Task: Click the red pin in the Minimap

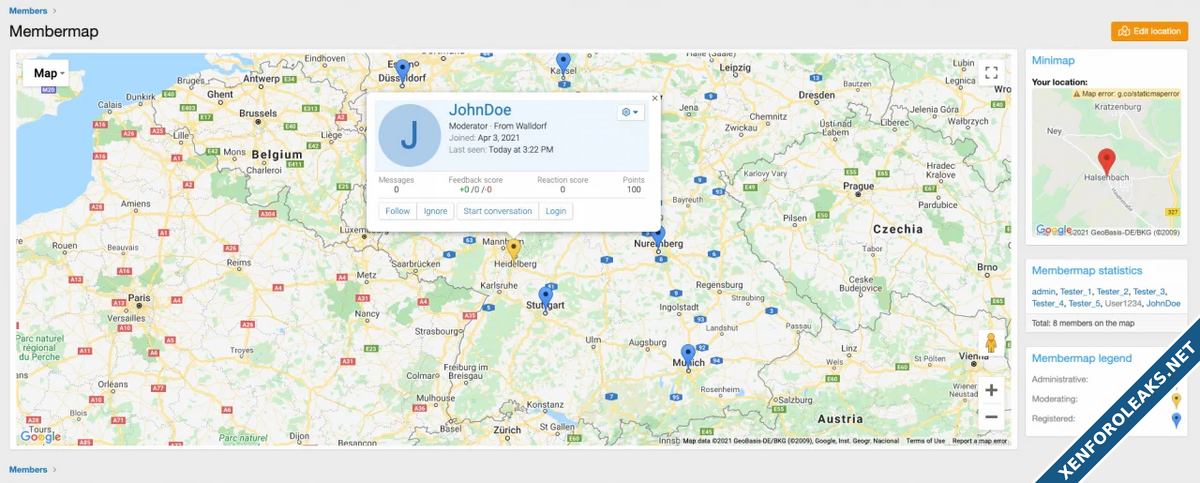Action: [1106, 160]
